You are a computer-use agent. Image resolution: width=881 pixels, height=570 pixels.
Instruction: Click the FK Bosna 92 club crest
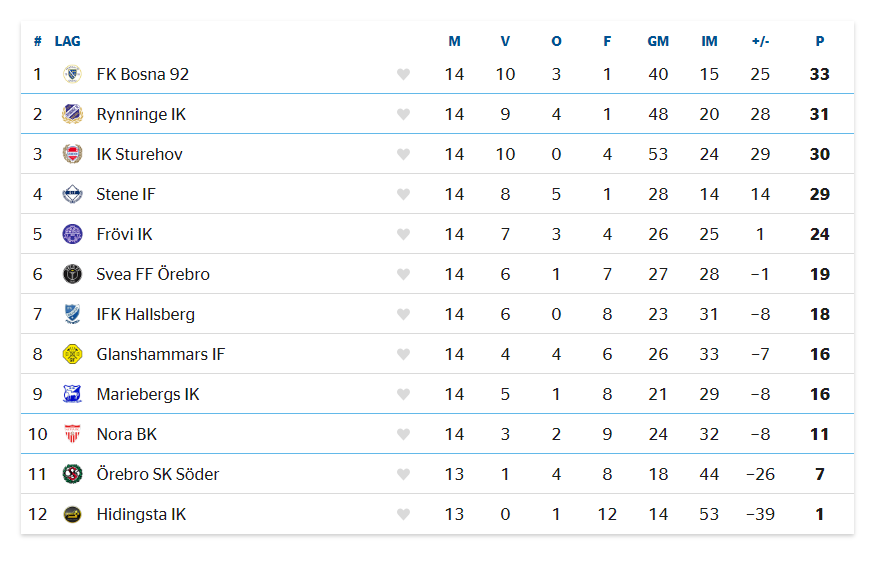pyautogui.click(x=72, y=74)
